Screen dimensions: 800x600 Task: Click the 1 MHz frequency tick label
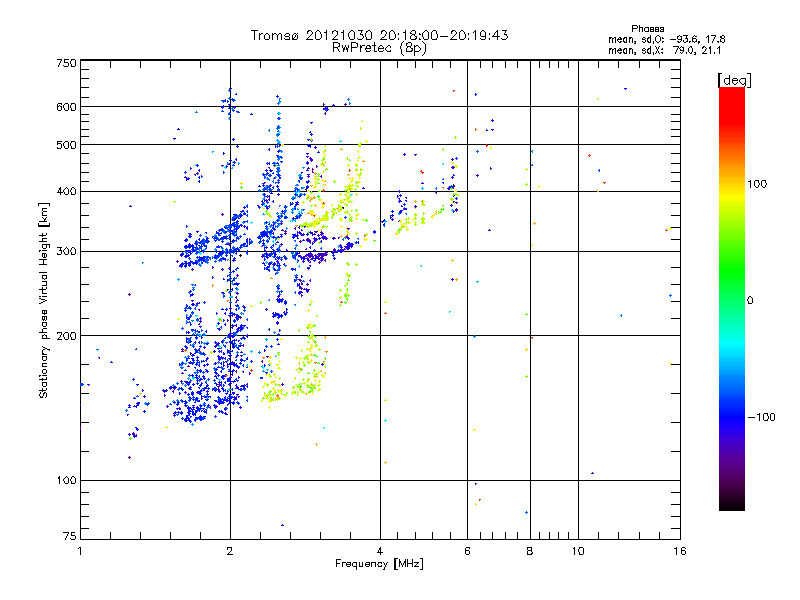coord(80,551)
